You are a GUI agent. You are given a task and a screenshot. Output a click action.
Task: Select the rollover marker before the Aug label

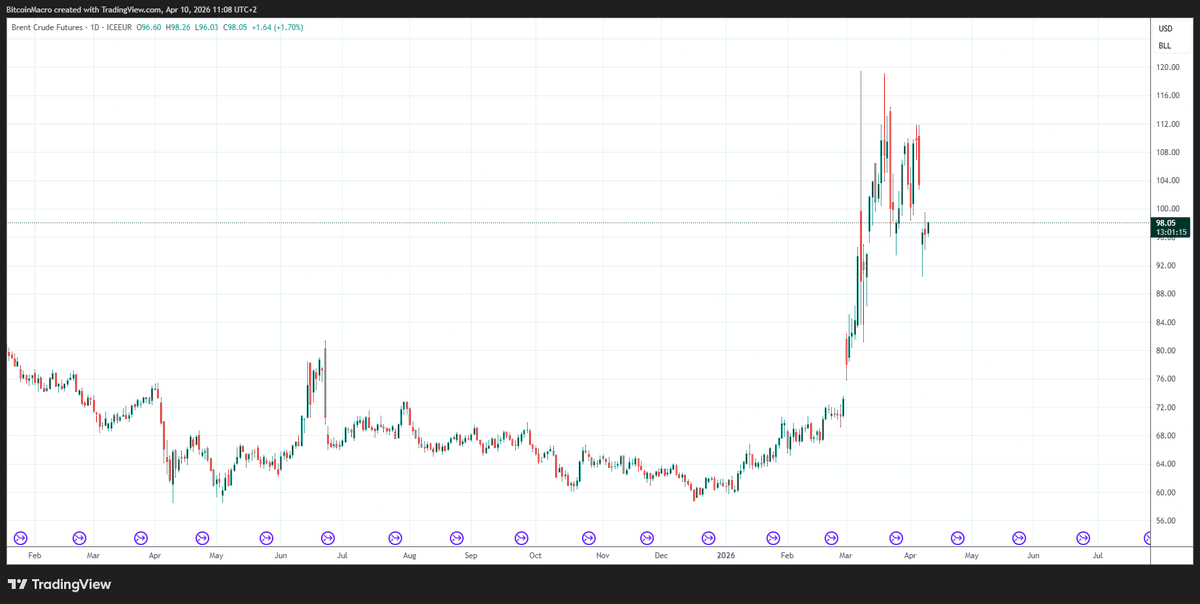pos(395,537)
